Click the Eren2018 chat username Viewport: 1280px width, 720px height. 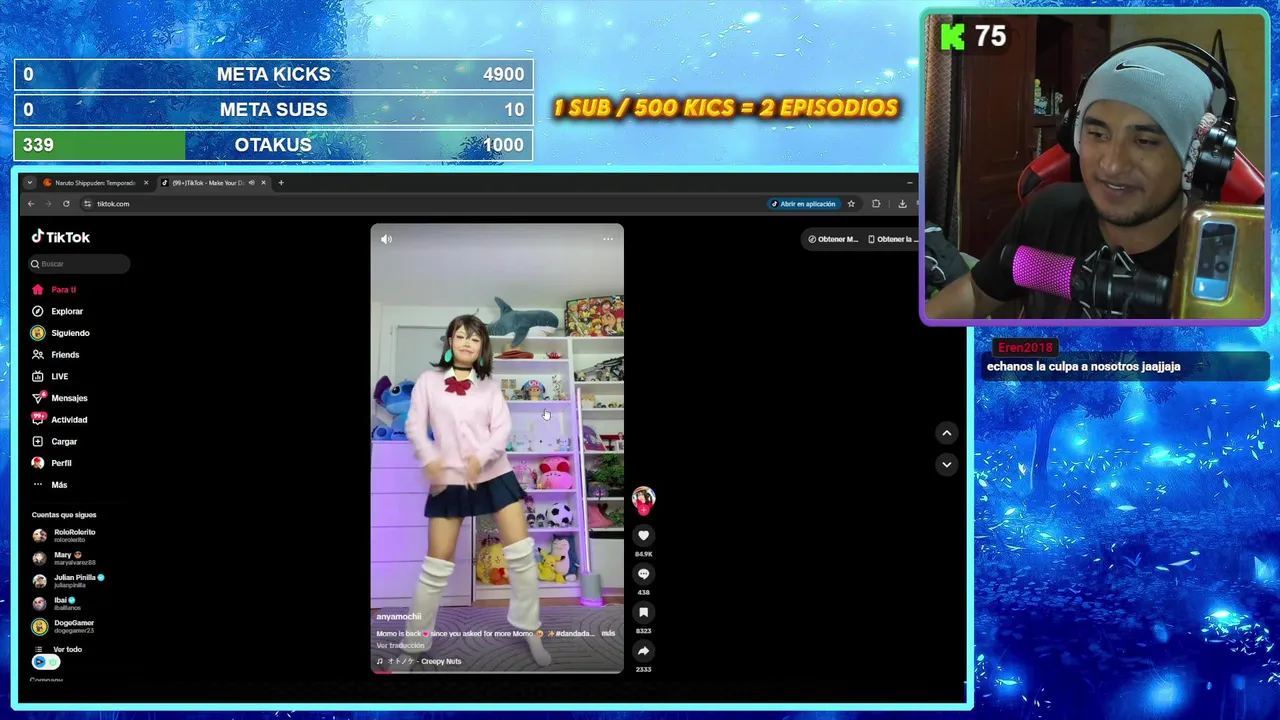coord(1025,347)
